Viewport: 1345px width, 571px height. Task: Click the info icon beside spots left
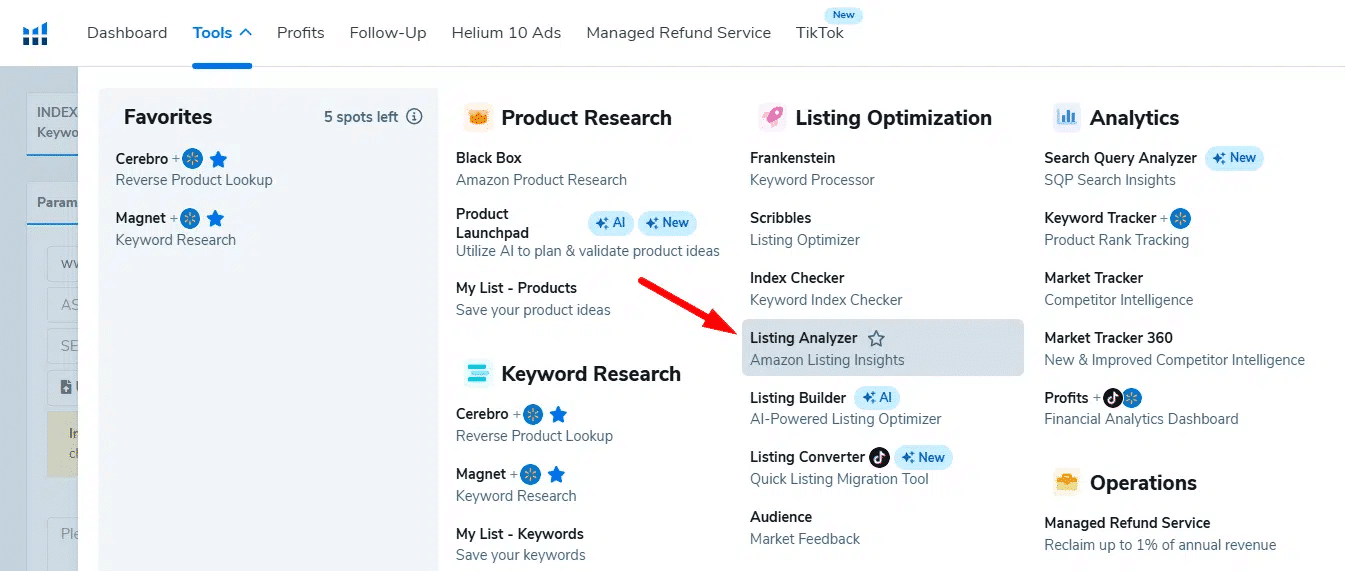pyautogui.click(x=414, y=117)
